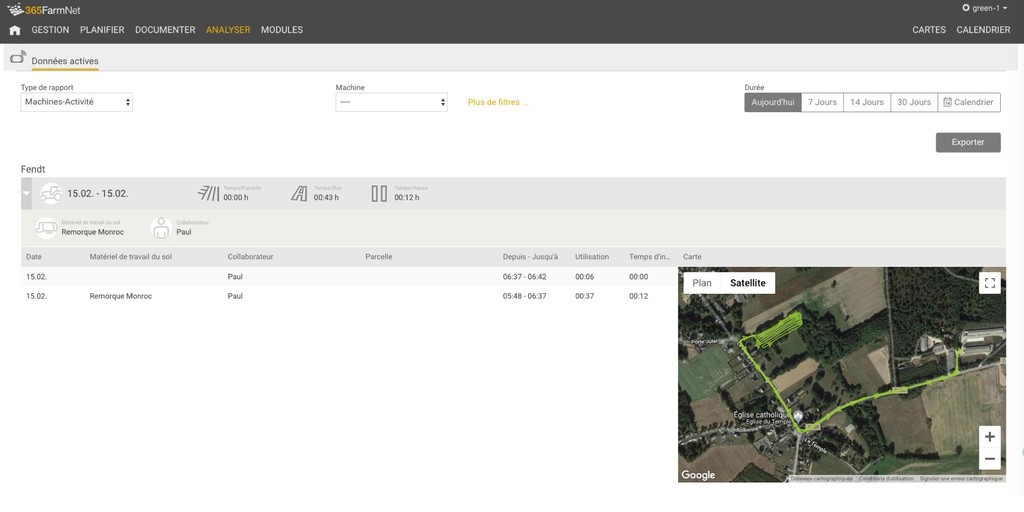Viewport: 1024px width, 512px height.
Task: Open the ANALYSER menu
Action: [228, 30]
